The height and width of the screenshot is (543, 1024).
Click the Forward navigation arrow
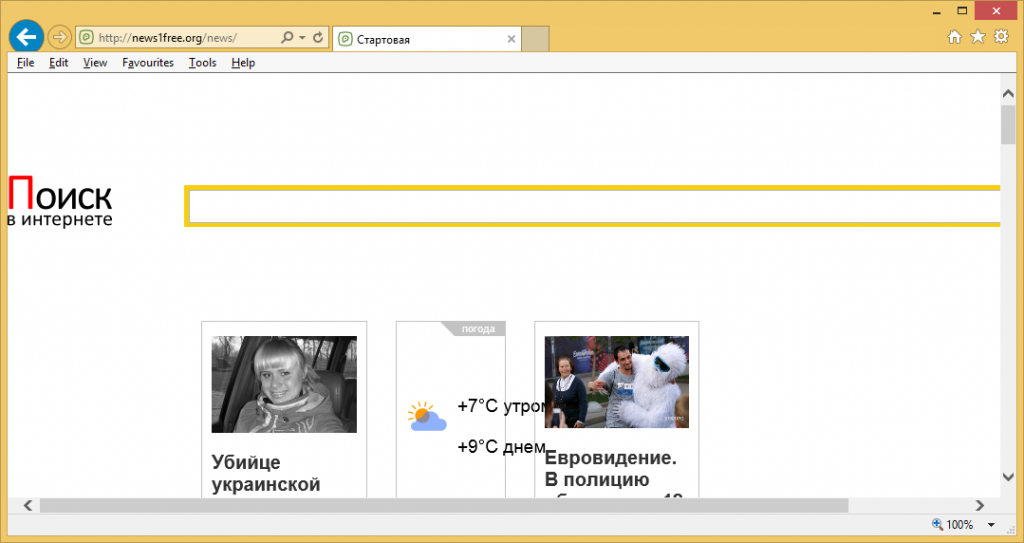(59, 37)
